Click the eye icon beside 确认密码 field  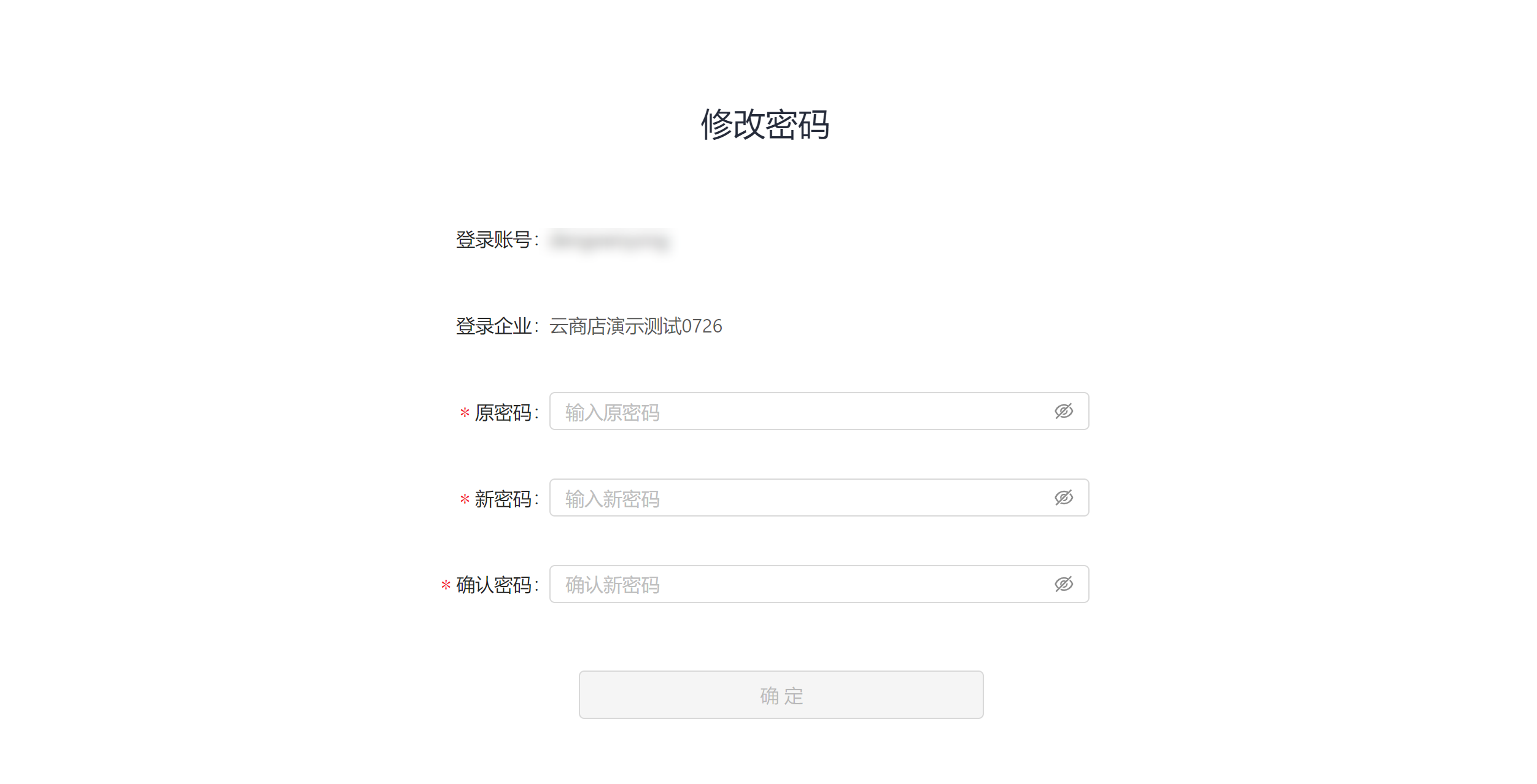(1064, 584)
